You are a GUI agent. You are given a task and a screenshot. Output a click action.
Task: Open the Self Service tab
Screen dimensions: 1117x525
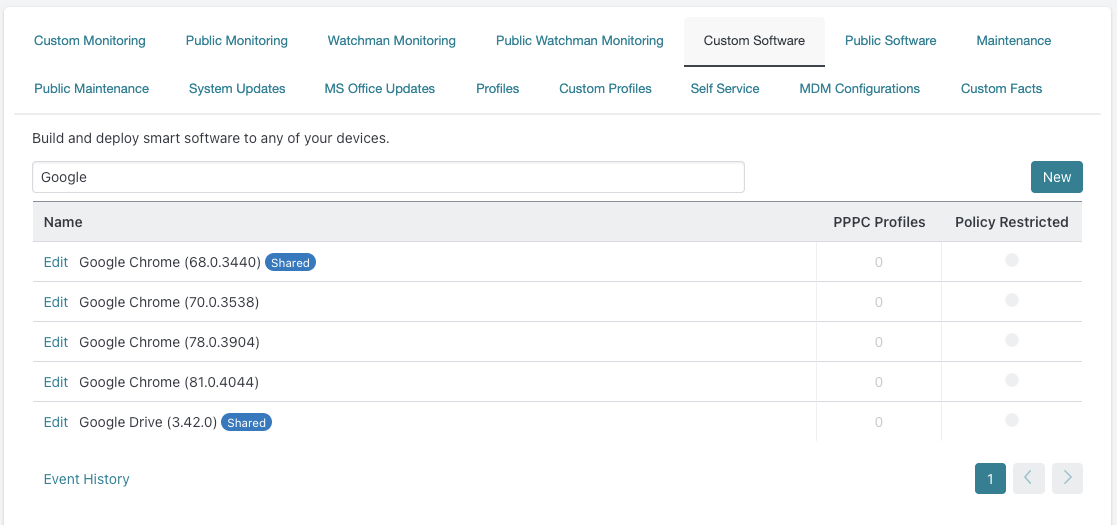coord(724,88)
